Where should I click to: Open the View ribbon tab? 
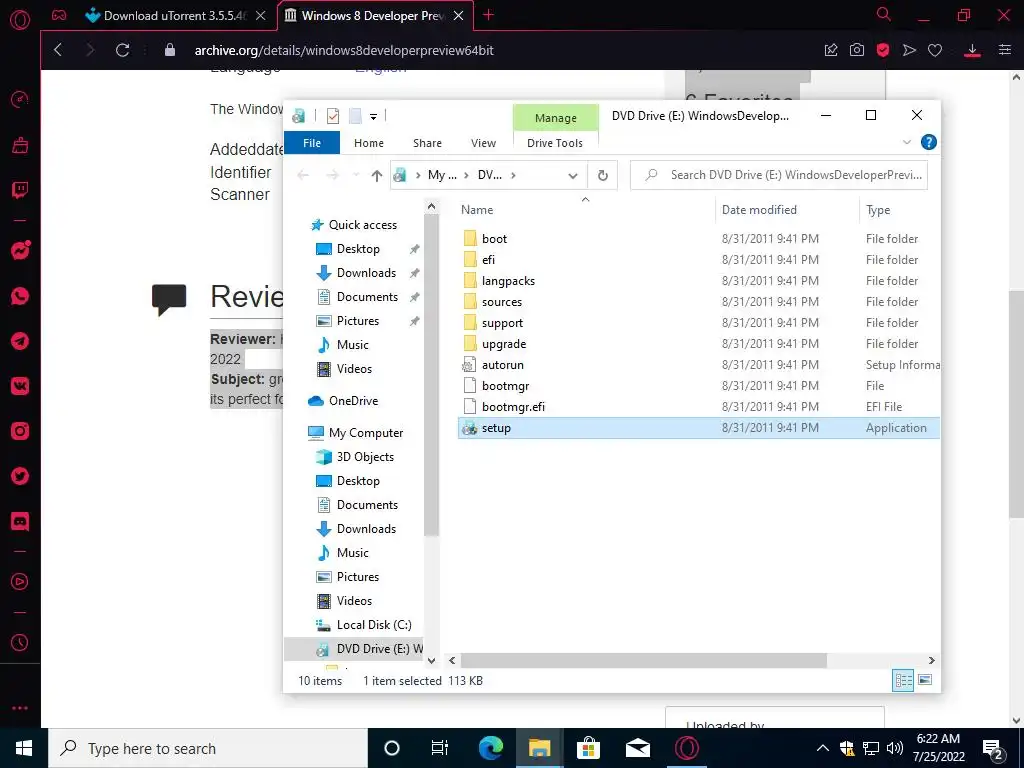click(483, 143)
